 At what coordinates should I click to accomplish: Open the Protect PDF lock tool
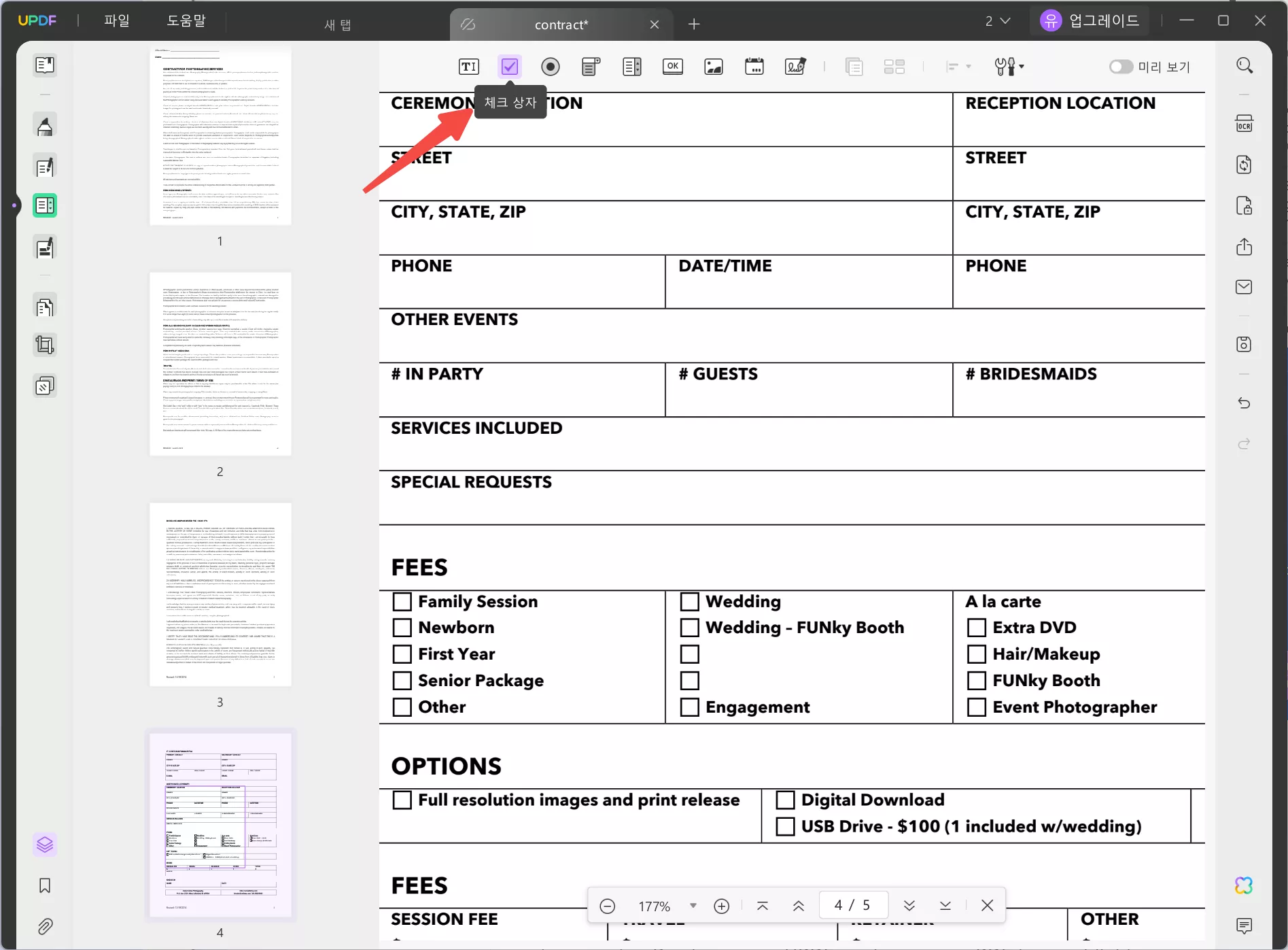pos(1245,205)
